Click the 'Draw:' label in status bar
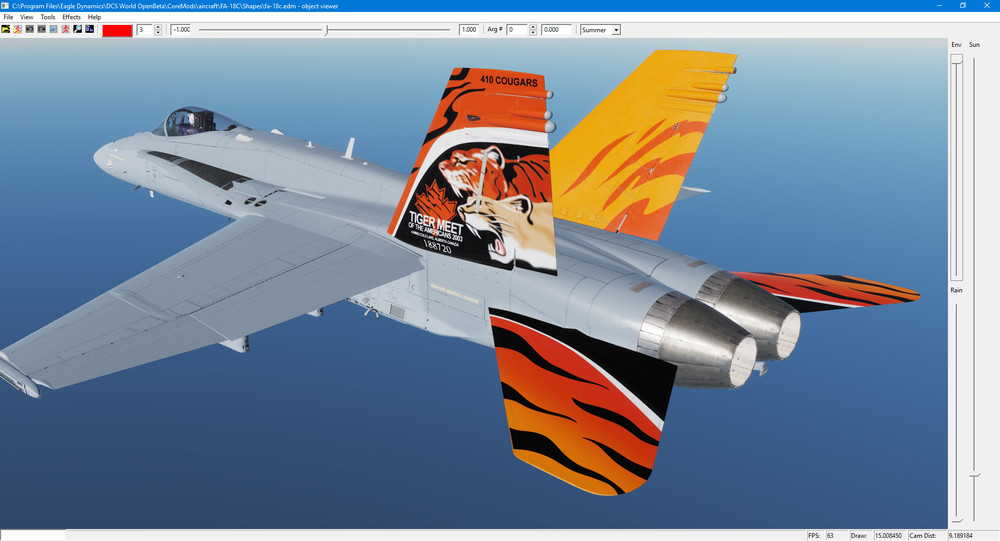Screen dimensions: 1000x541 coord(858,535)
